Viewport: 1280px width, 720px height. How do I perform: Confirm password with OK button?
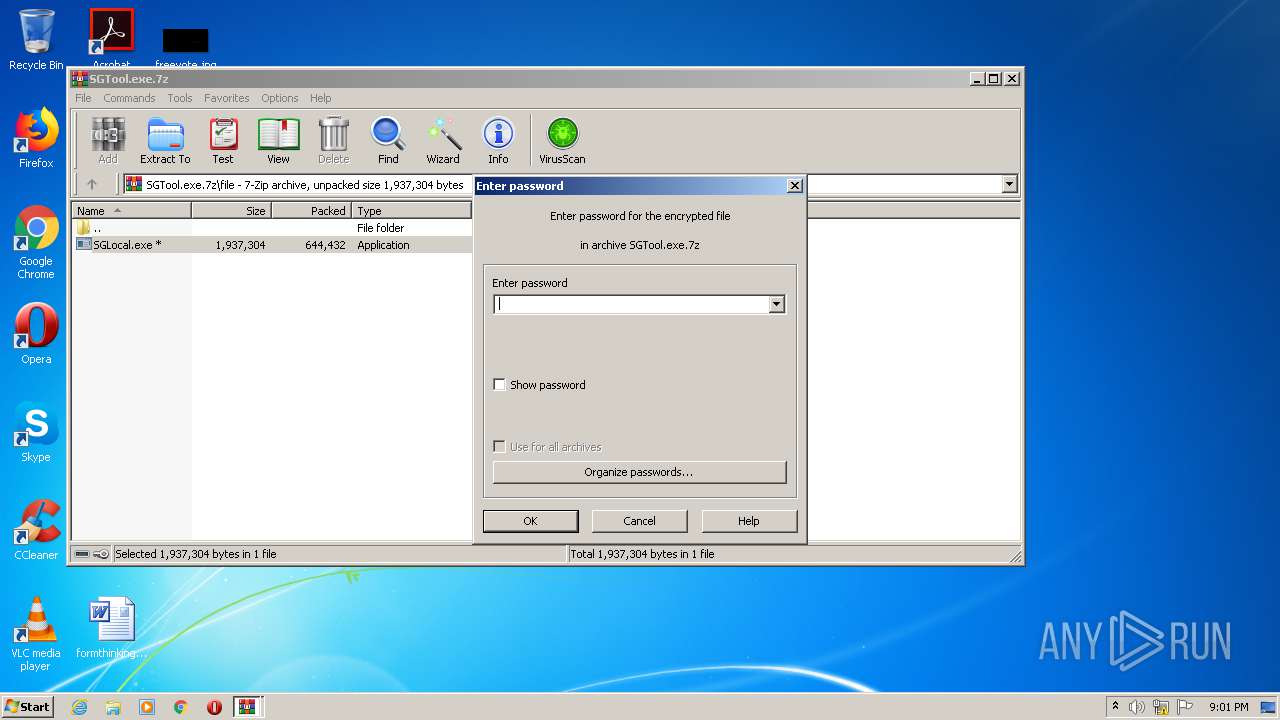click(x=530, y=521)
